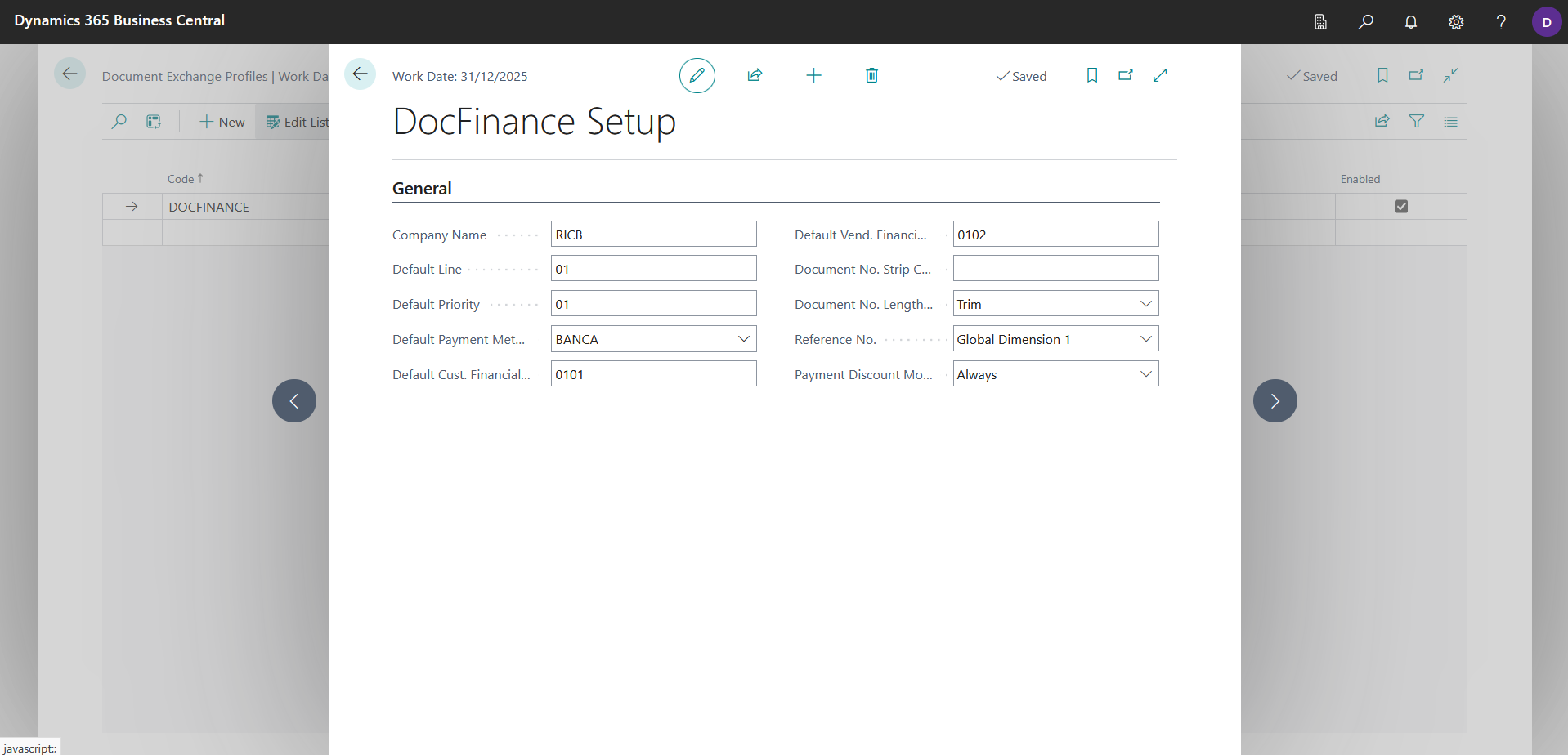This screenshot has width=1568, height=755.
Task: Open this page in a new window
Action: [1126, 75]
